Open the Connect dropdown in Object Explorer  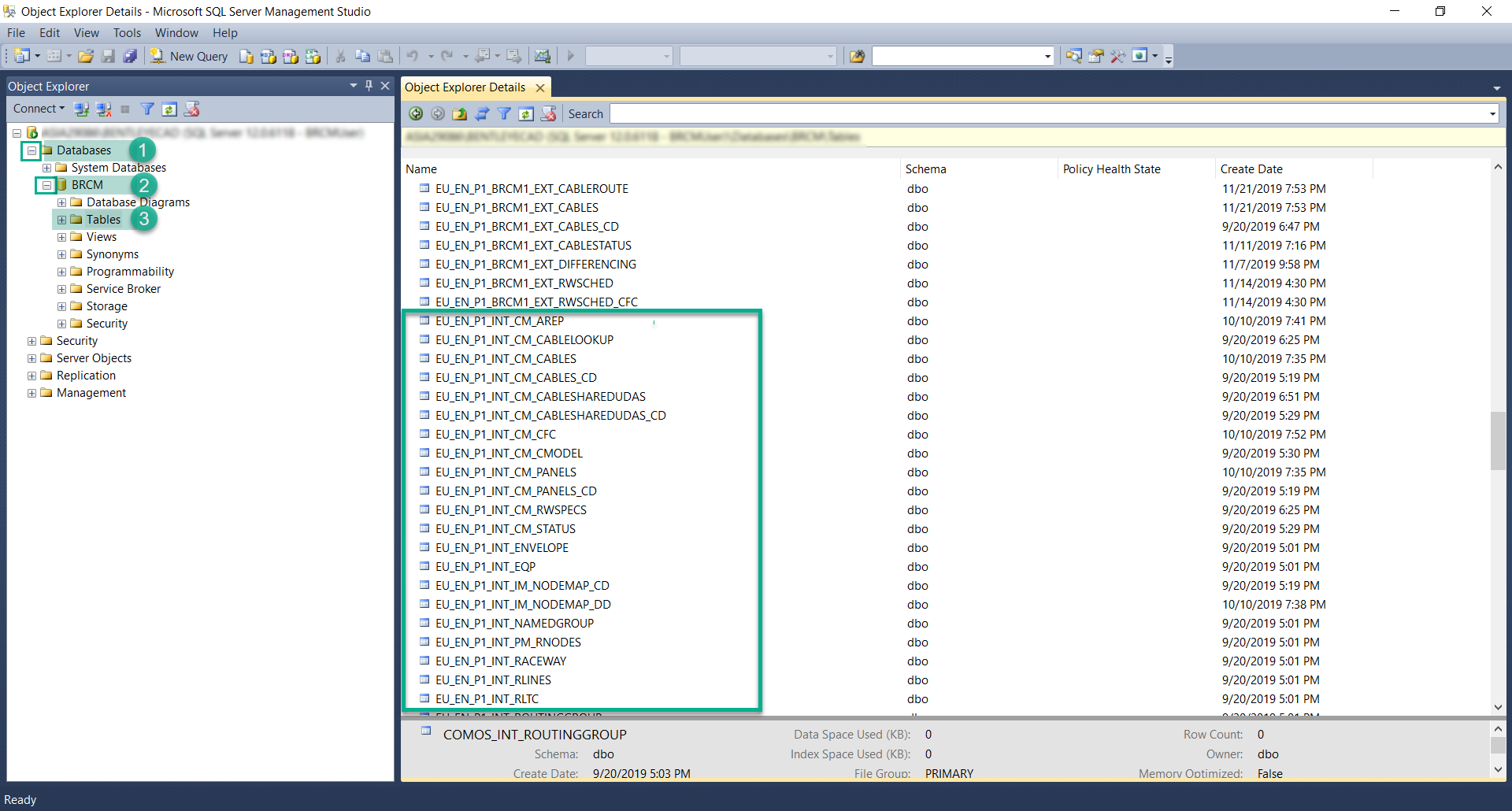pos(39,109)
